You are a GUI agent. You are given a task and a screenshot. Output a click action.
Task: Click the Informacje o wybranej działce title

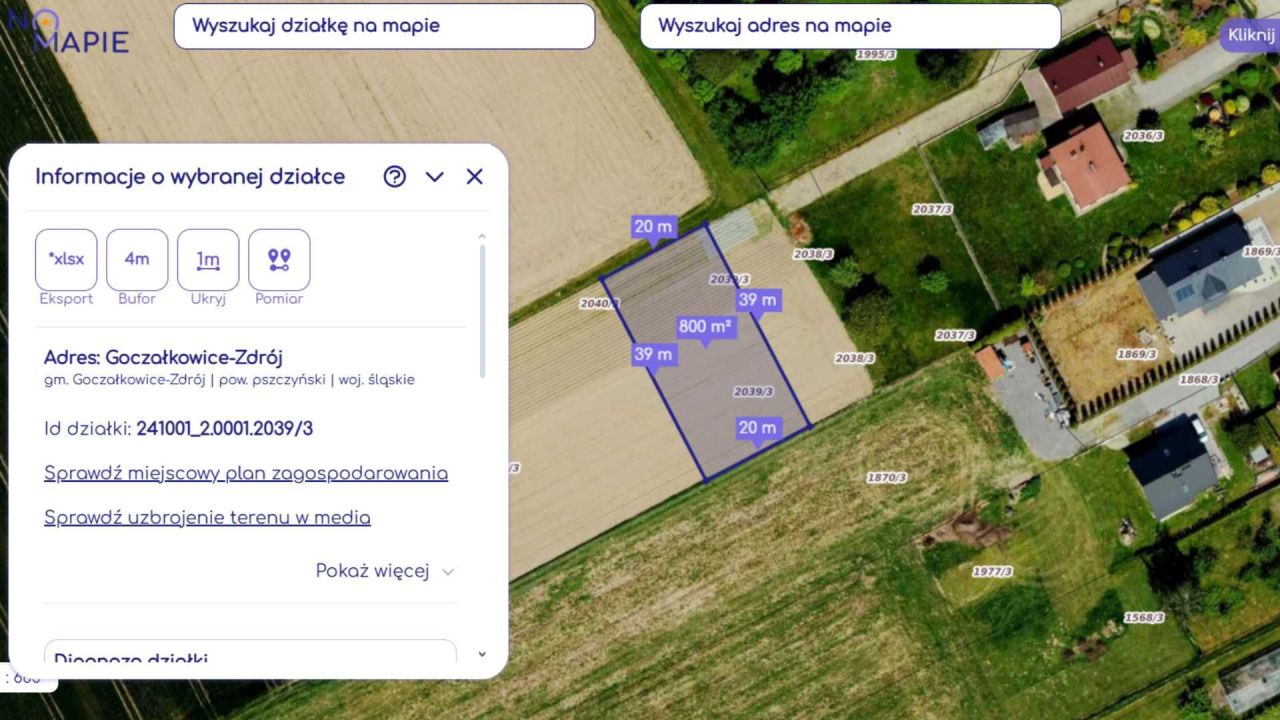[x=190, y=177]
